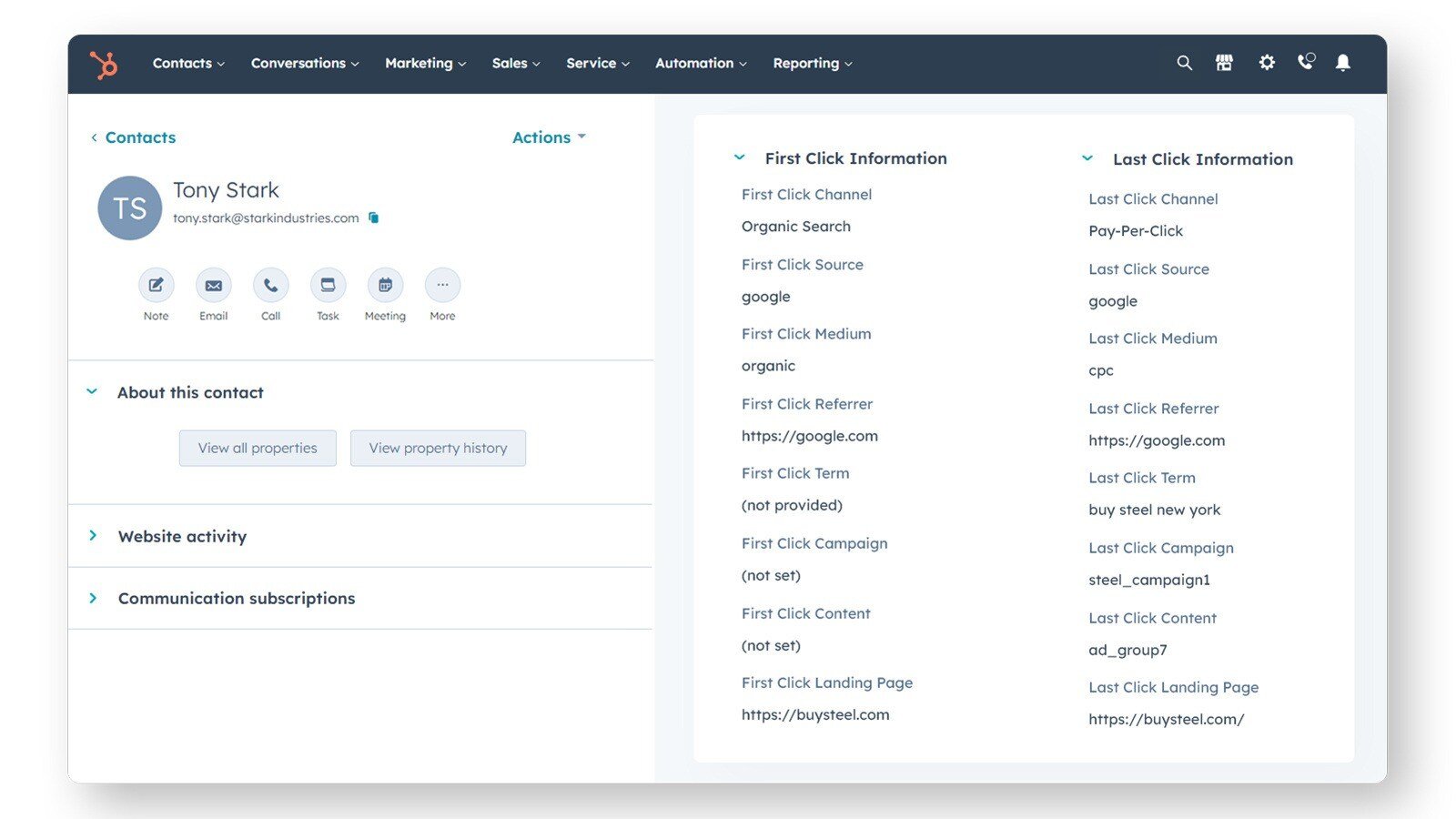Image resolution: width=1456 pixels, height=819 pixels.
Task: Open settings gear icon
Action: pos(1267,63)
